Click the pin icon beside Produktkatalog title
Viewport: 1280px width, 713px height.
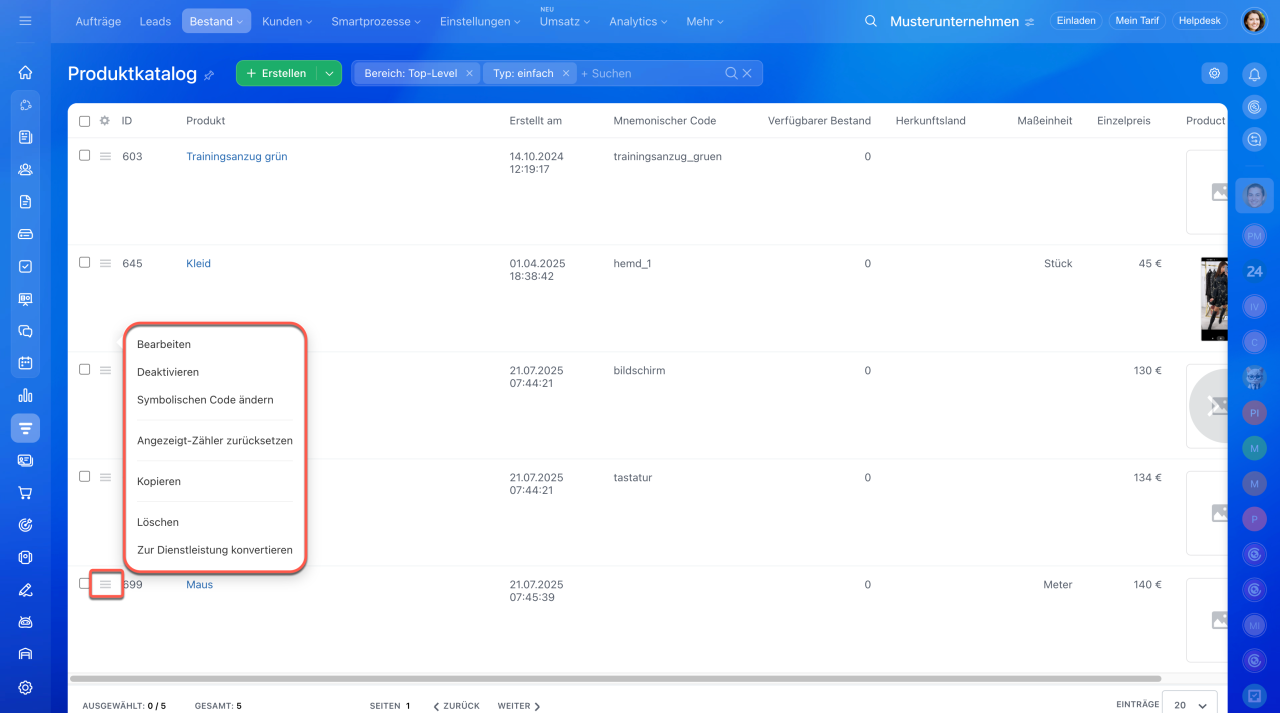[209, 75]
